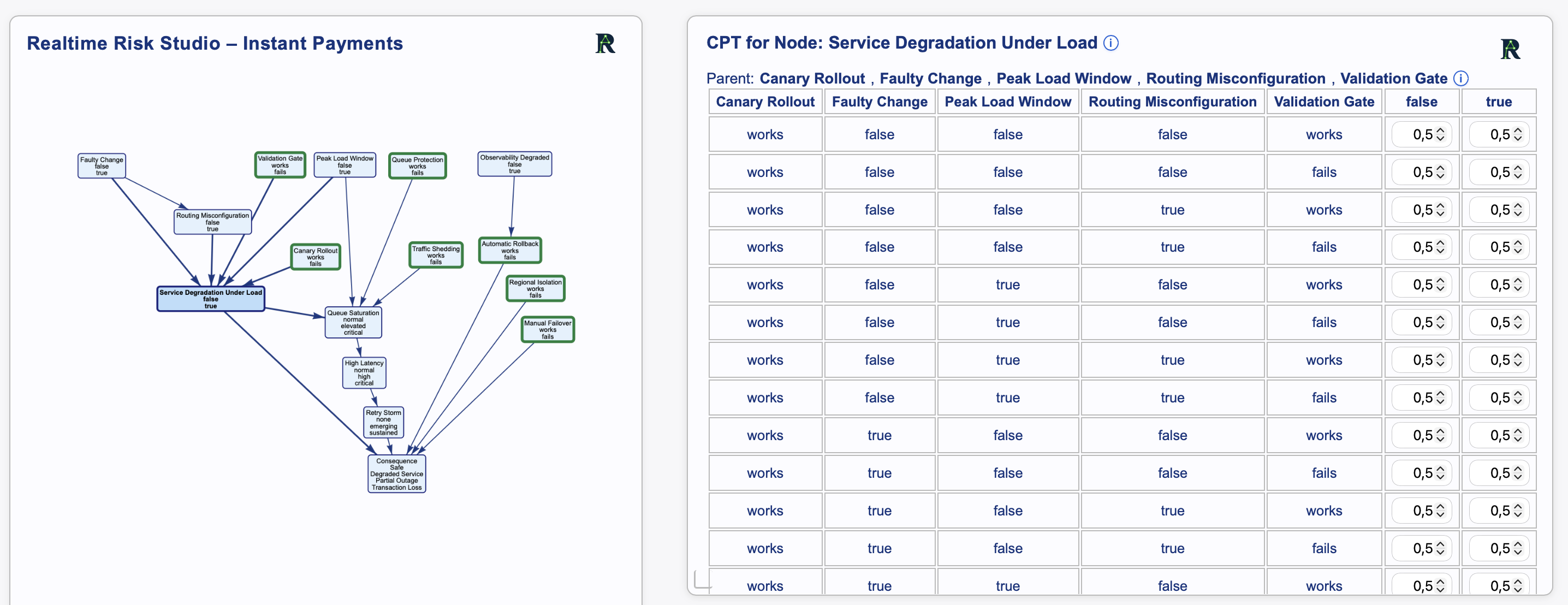Image resolution: width=1568 pixels, height=605 pixels.
Task: Select the Service Degradation Under Load node
Action: (x=211, y=299)
